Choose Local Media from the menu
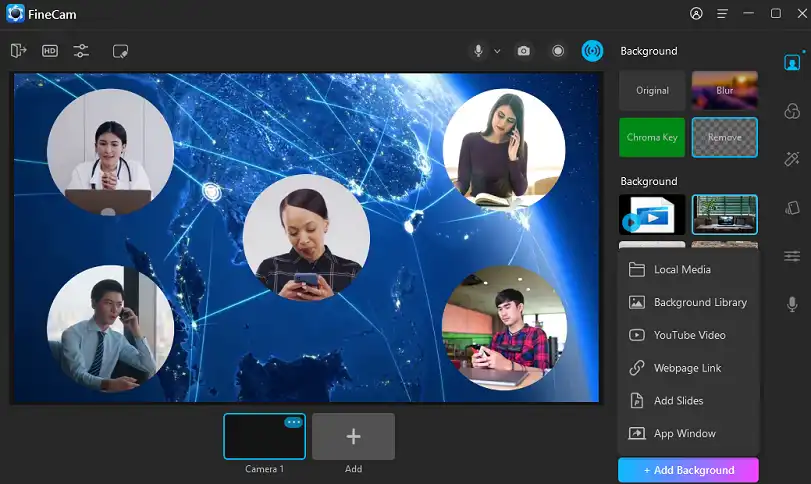 [688, 269]
